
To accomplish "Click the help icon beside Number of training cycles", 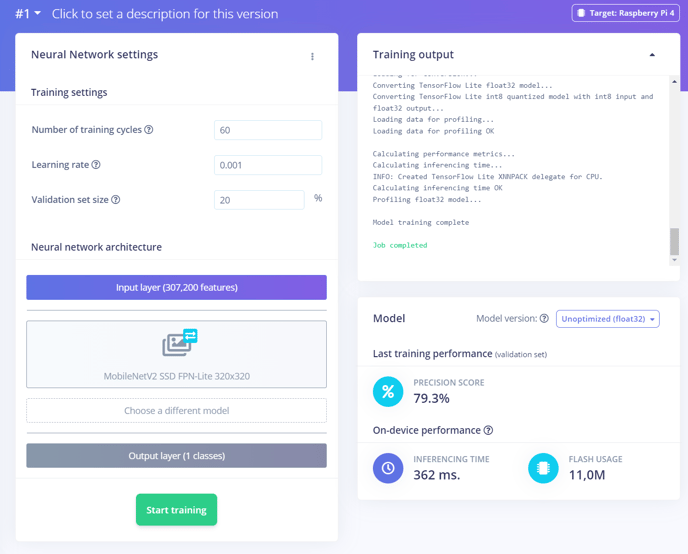I will (149, 129).
